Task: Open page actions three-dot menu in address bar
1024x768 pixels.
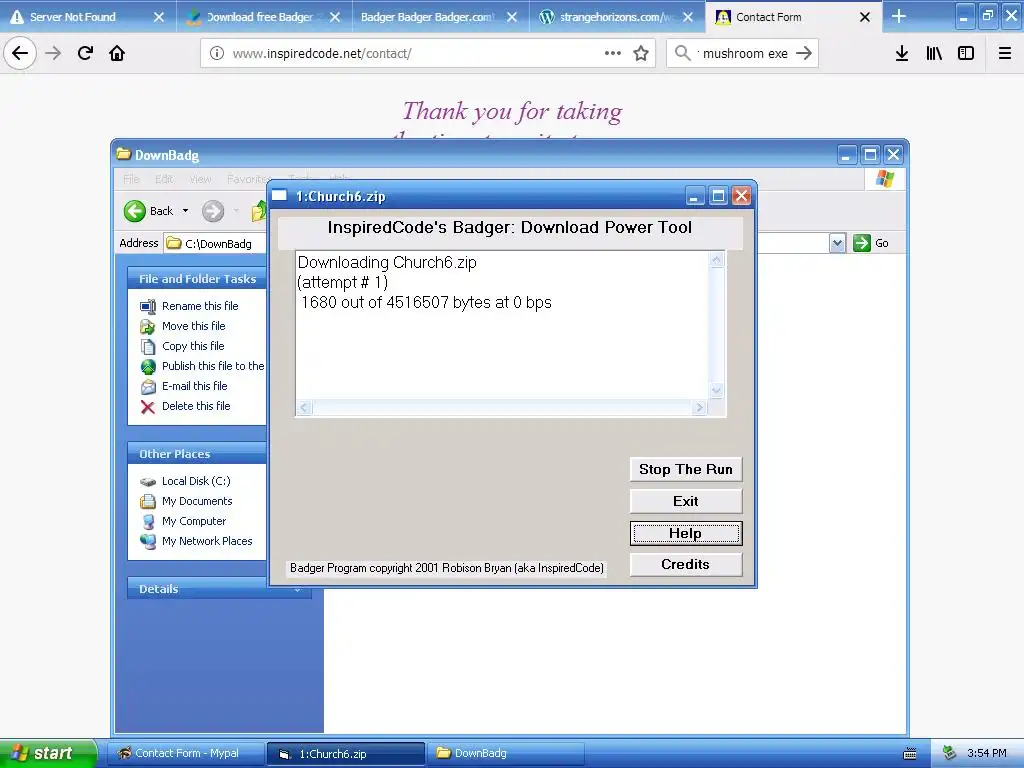Action: coord(613,53)
